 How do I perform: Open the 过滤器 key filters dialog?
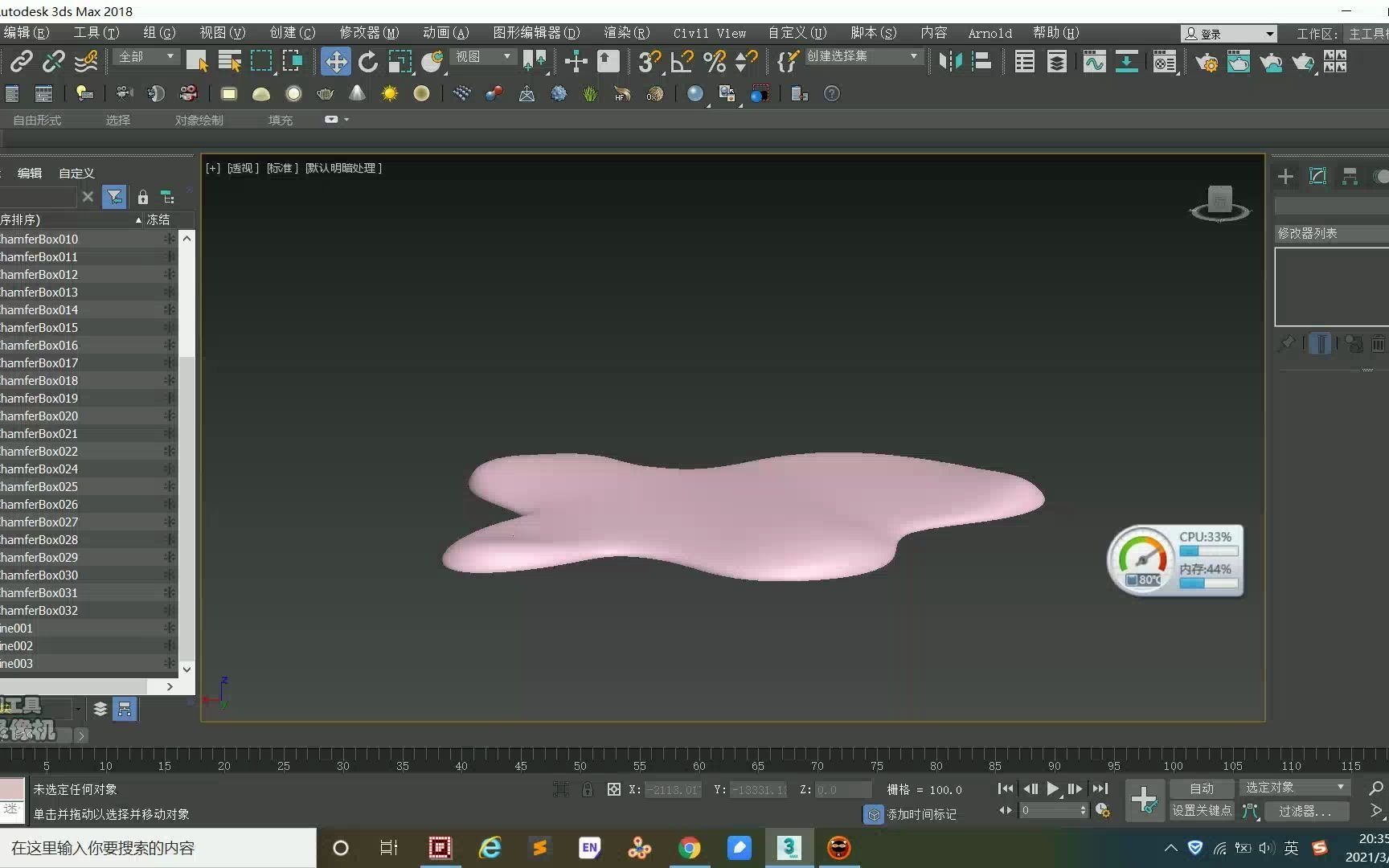(x=1306, y=812)
